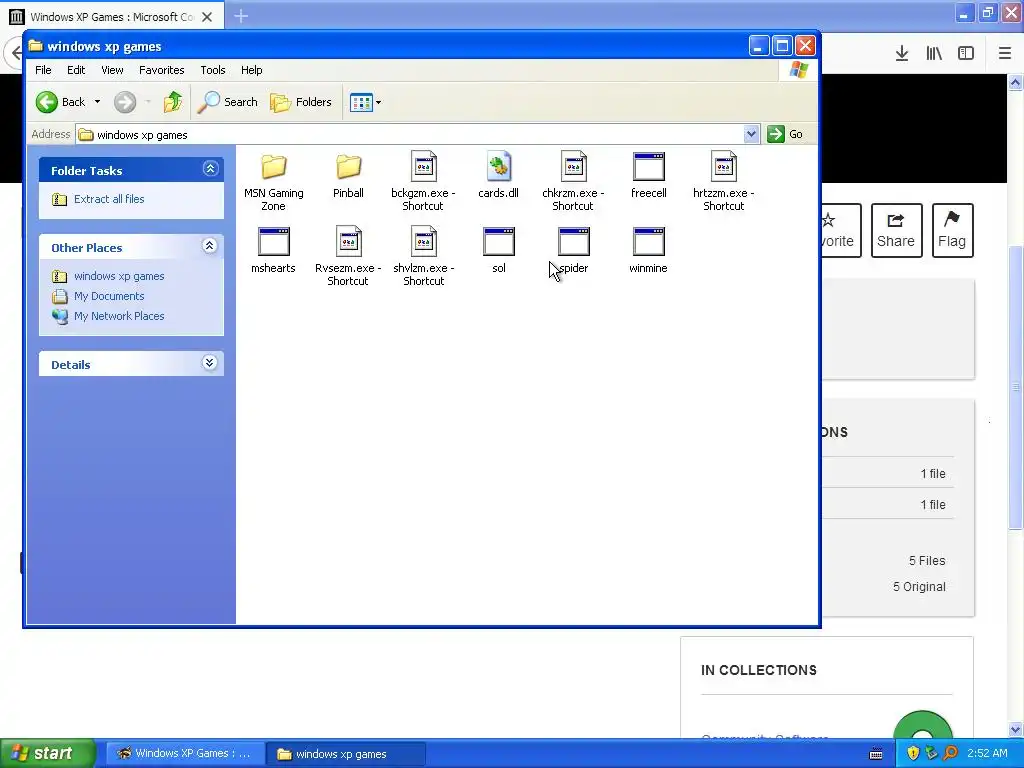
Task: Select windows xp games taskbar button
Action: point(346,754)
